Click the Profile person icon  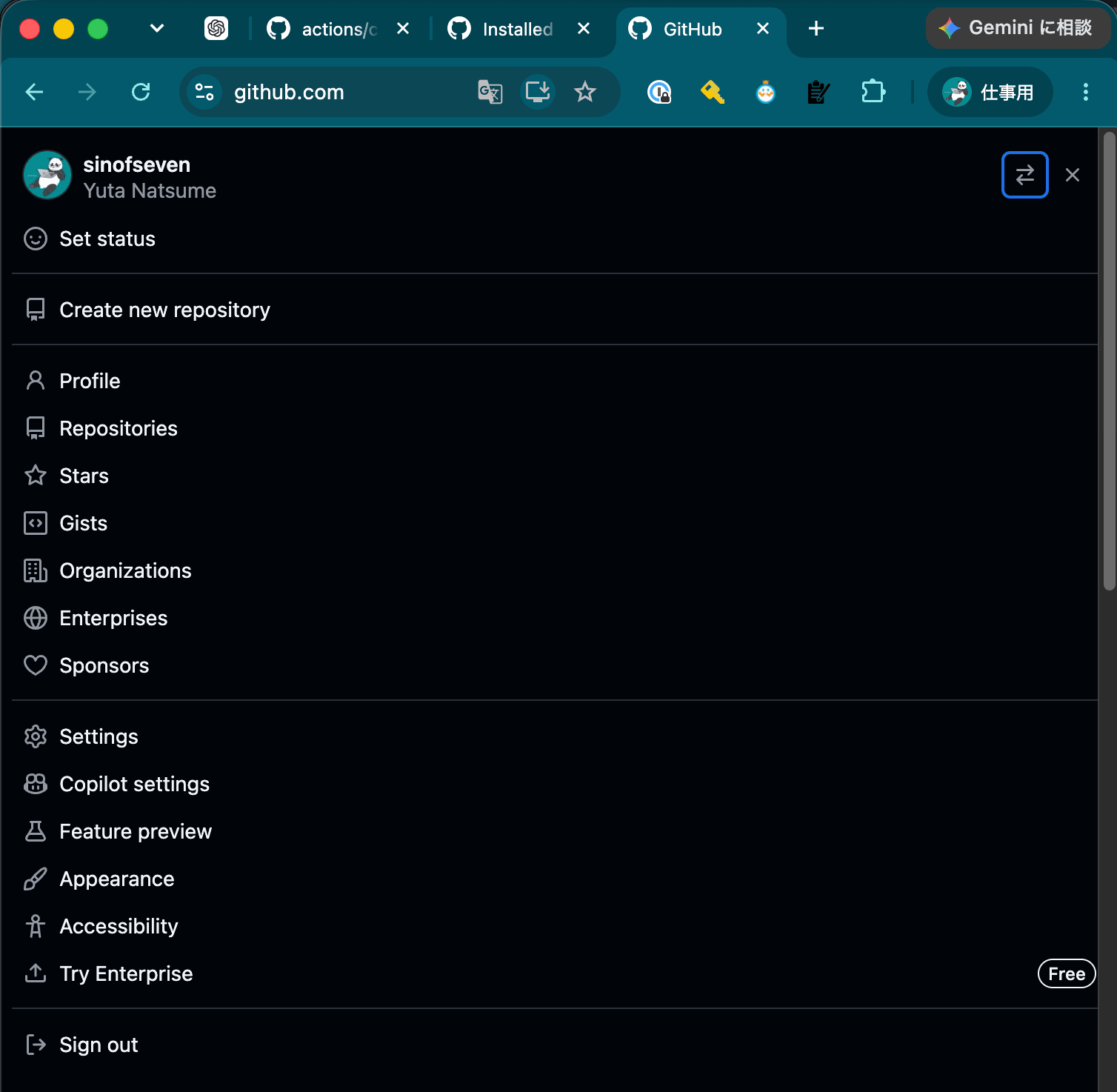(x=36, y=381)
